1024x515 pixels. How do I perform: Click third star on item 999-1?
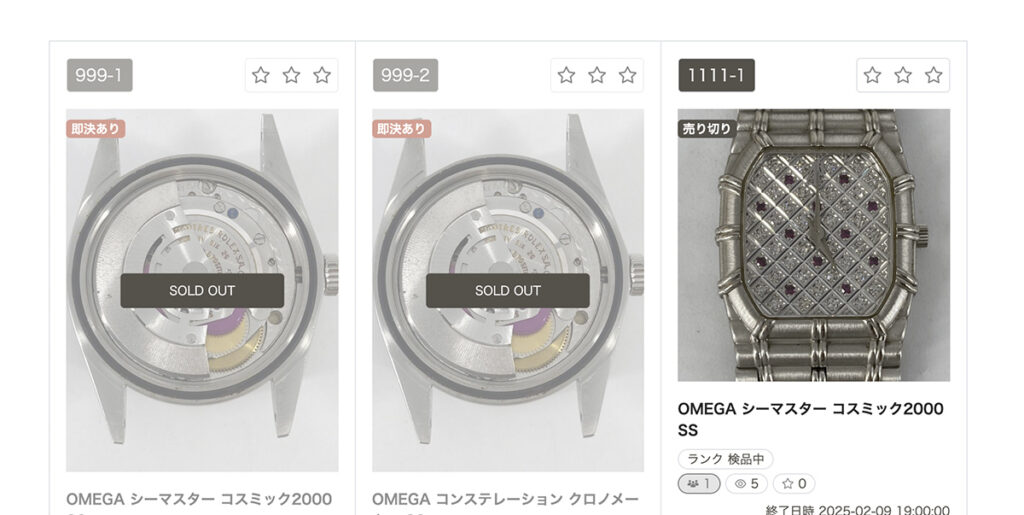click(322, 75)
